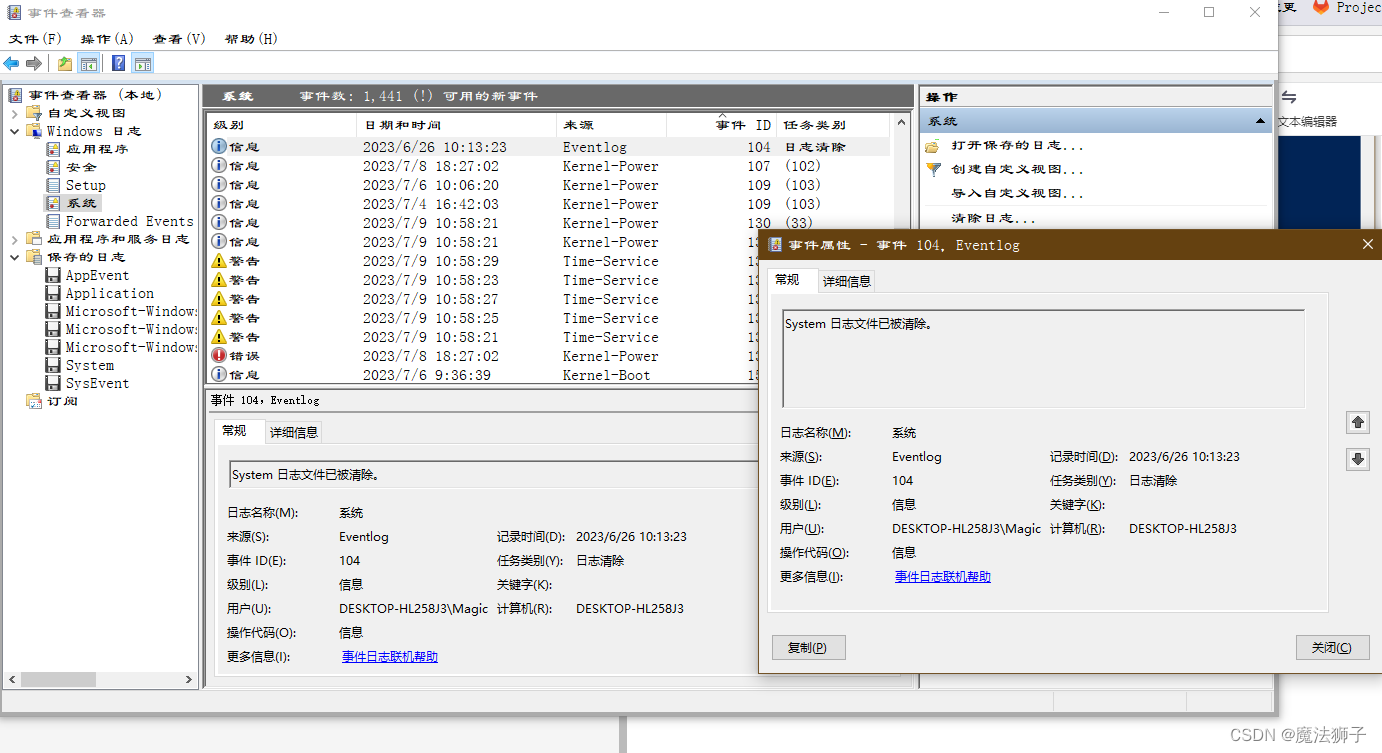
Task: Click the 打开保存的日志 folder icon
Action: click(x=933, y=146)
